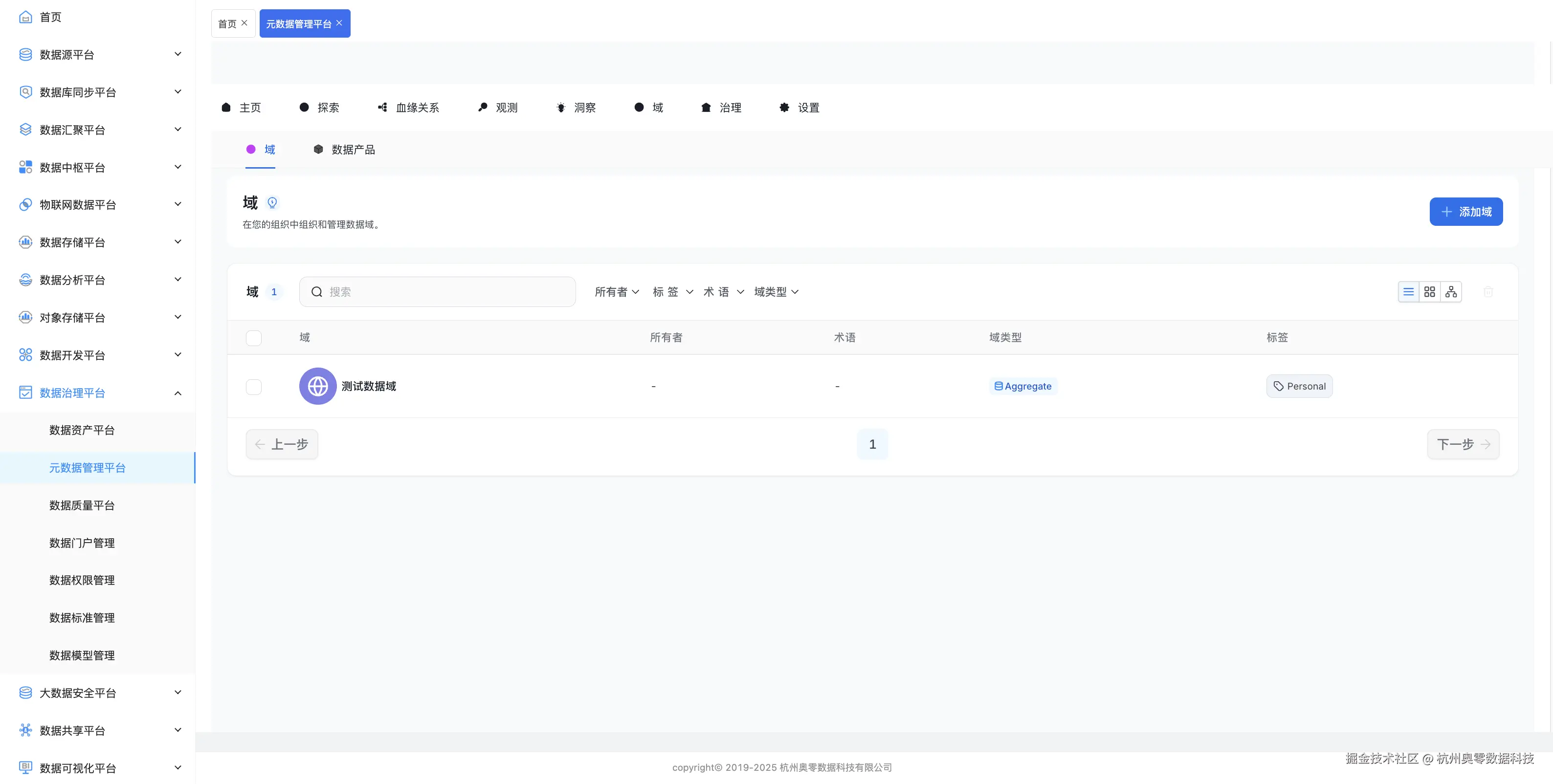This screenshot has width=1553, height=784.
Task: Click the Aggregate domain type tag
Action: coord(1022,386)
